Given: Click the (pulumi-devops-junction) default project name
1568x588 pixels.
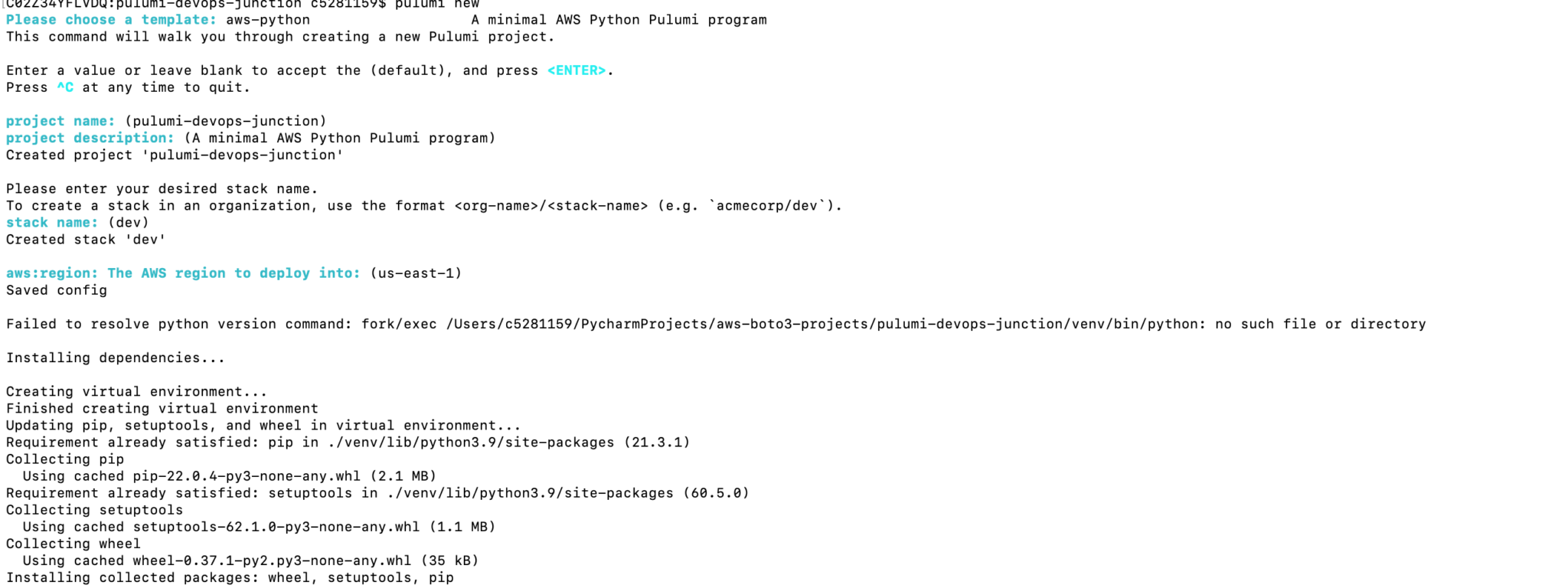Looking at the screenshot, I should (226, 121).
